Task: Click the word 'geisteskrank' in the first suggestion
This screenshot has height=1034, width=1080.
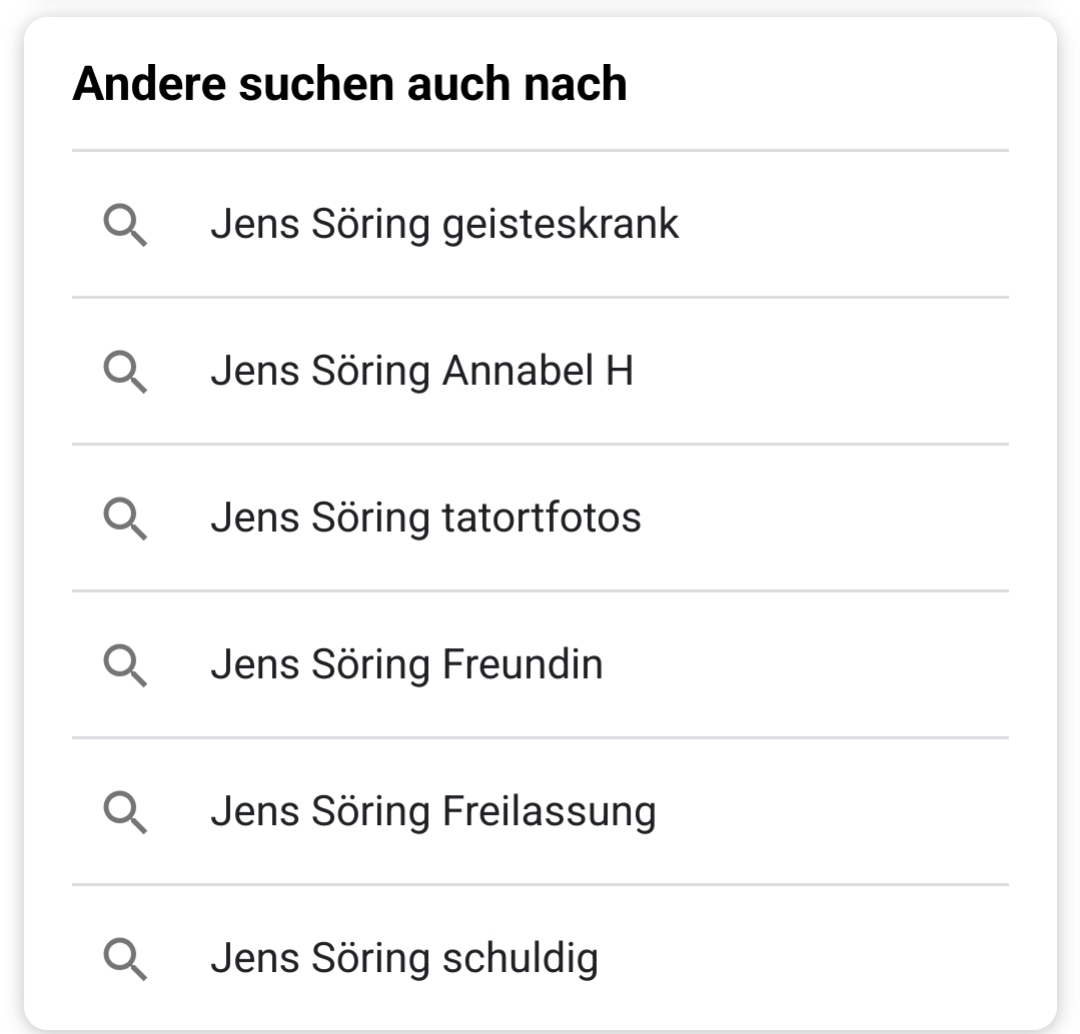Action: click(x=561, y=226)
